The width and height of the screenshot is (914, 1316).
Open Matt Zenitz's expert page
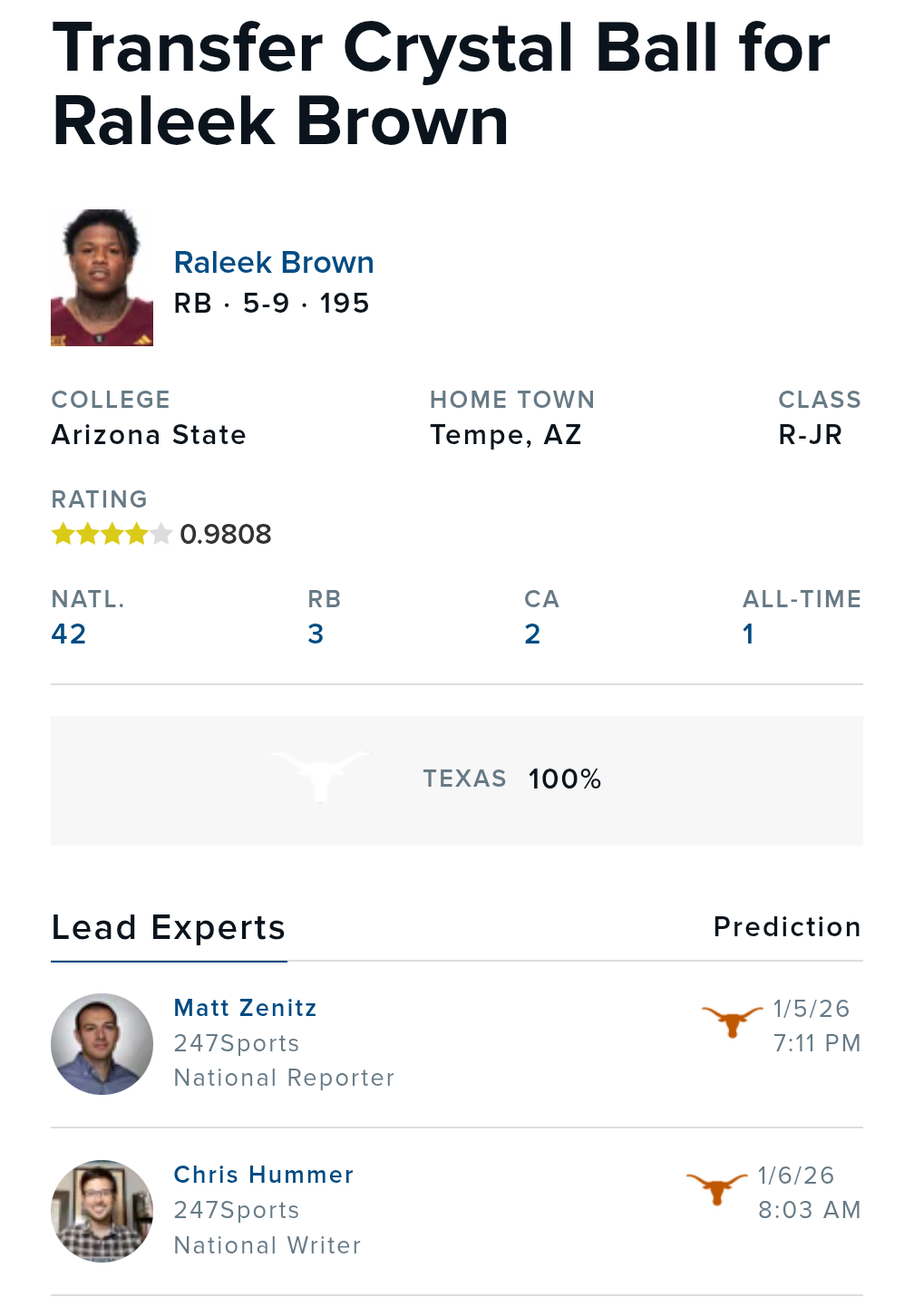245,1008
